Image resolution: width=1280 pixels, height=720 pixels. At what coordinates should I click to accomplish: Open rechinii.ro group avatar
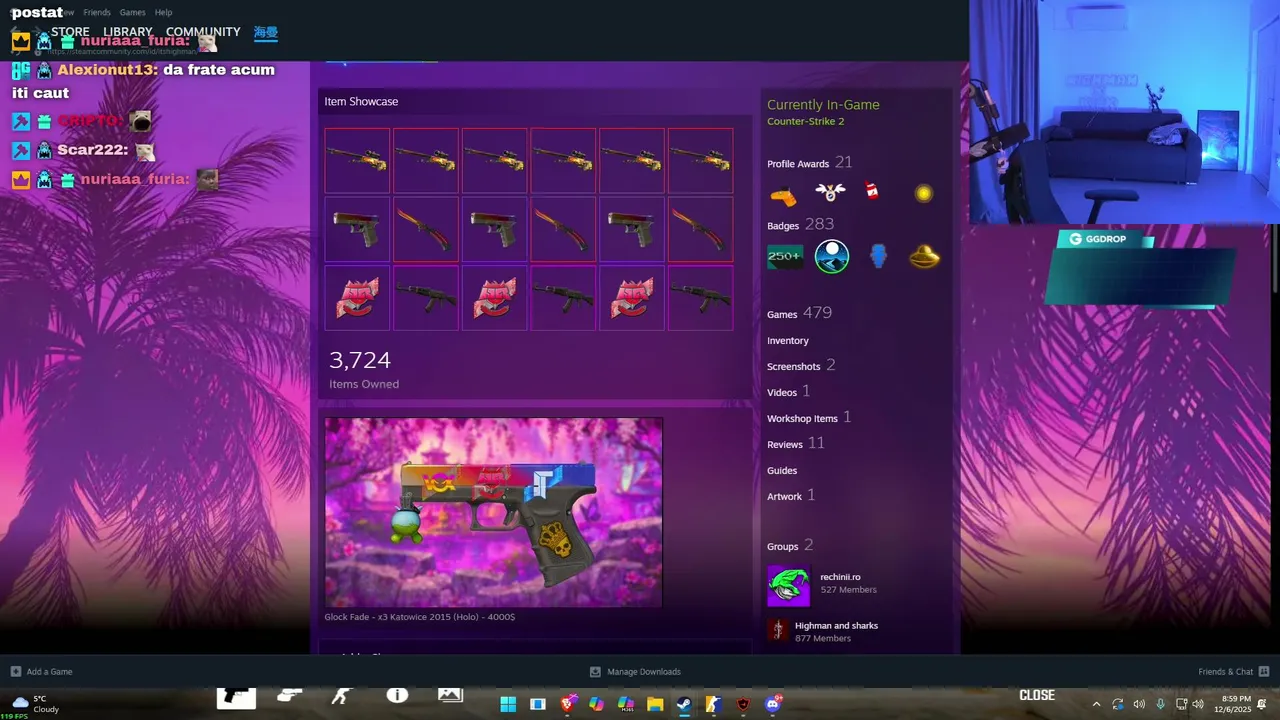point(788,586)
